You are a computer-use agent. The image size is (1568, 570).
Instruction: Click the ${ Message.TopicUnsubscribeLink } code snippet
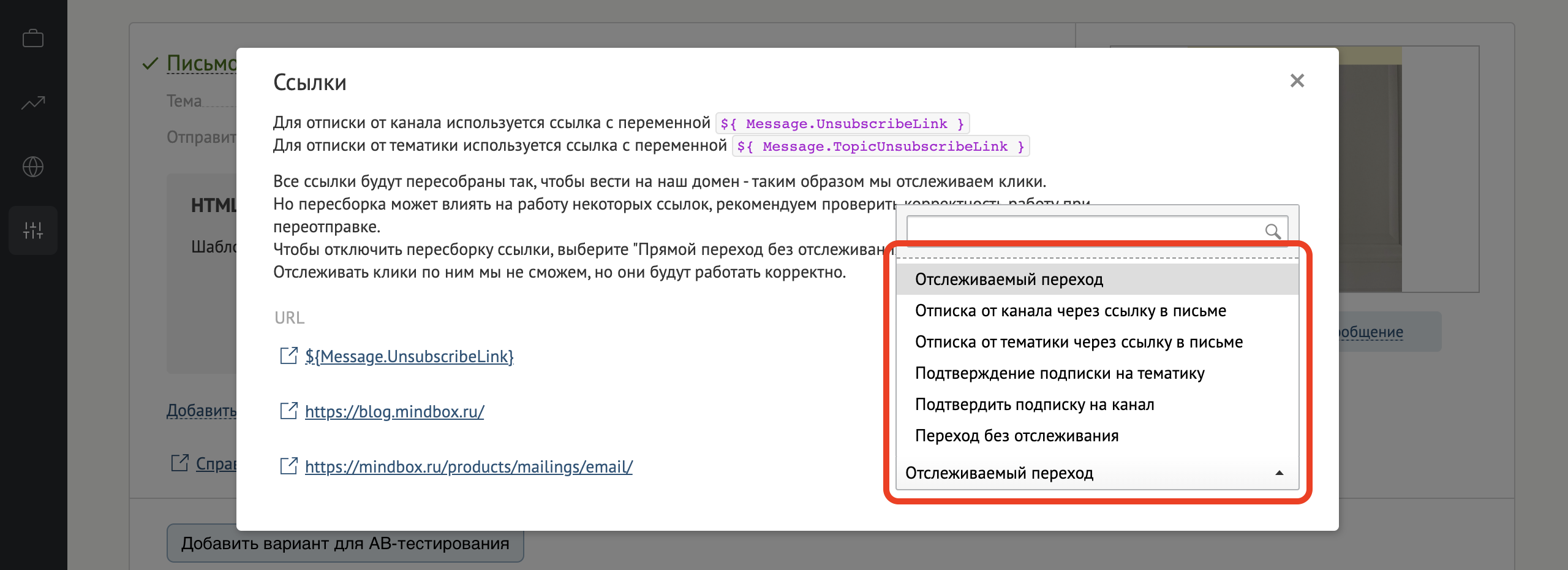coord(881,146)
